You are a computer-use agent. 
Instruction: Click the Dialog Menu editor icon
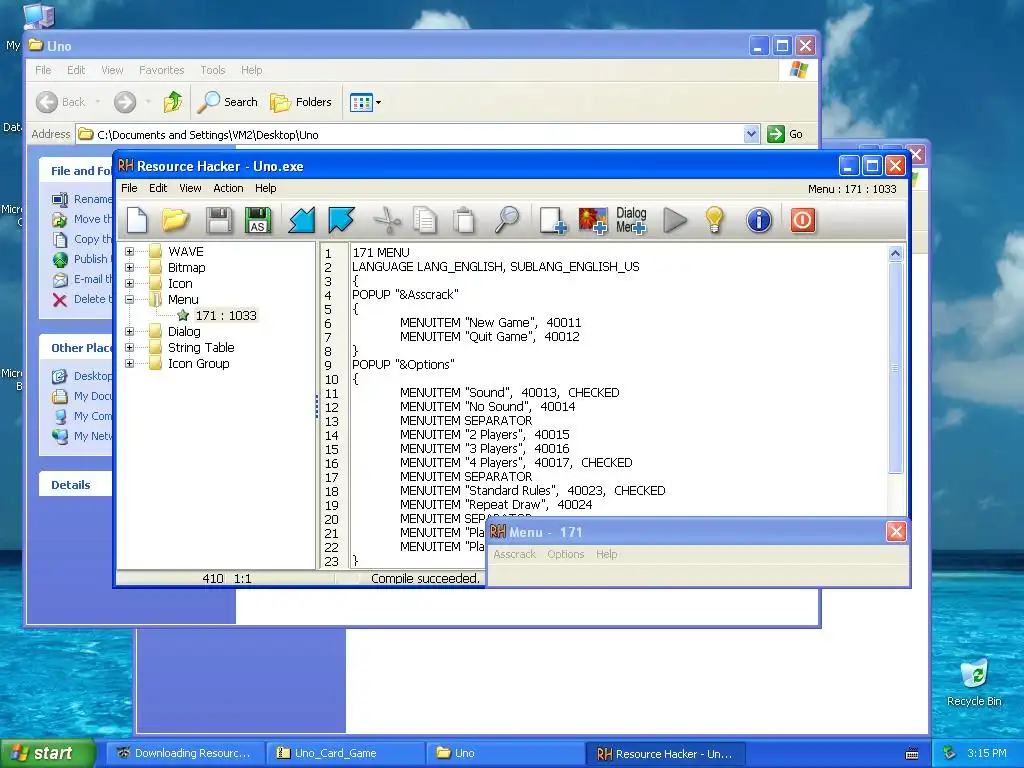coord(631,220)
